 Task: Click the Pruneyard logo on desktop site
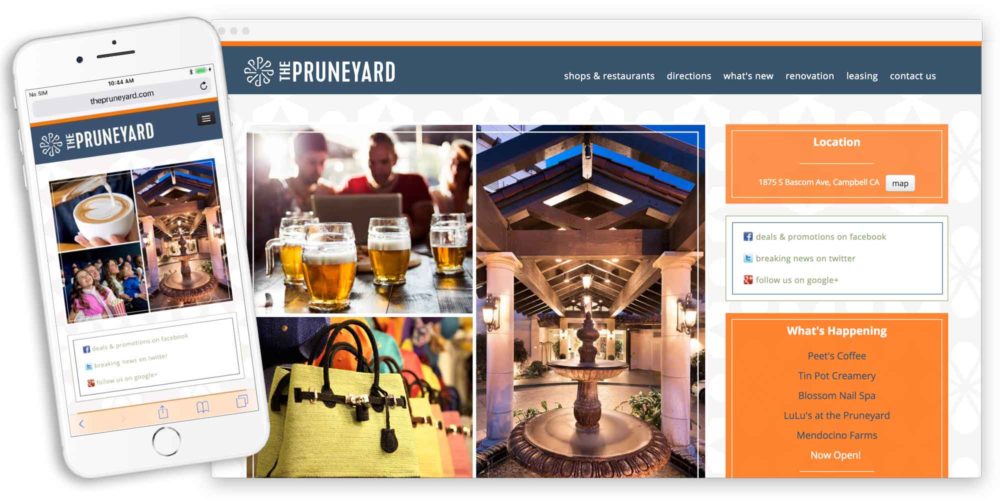point(320,71)
